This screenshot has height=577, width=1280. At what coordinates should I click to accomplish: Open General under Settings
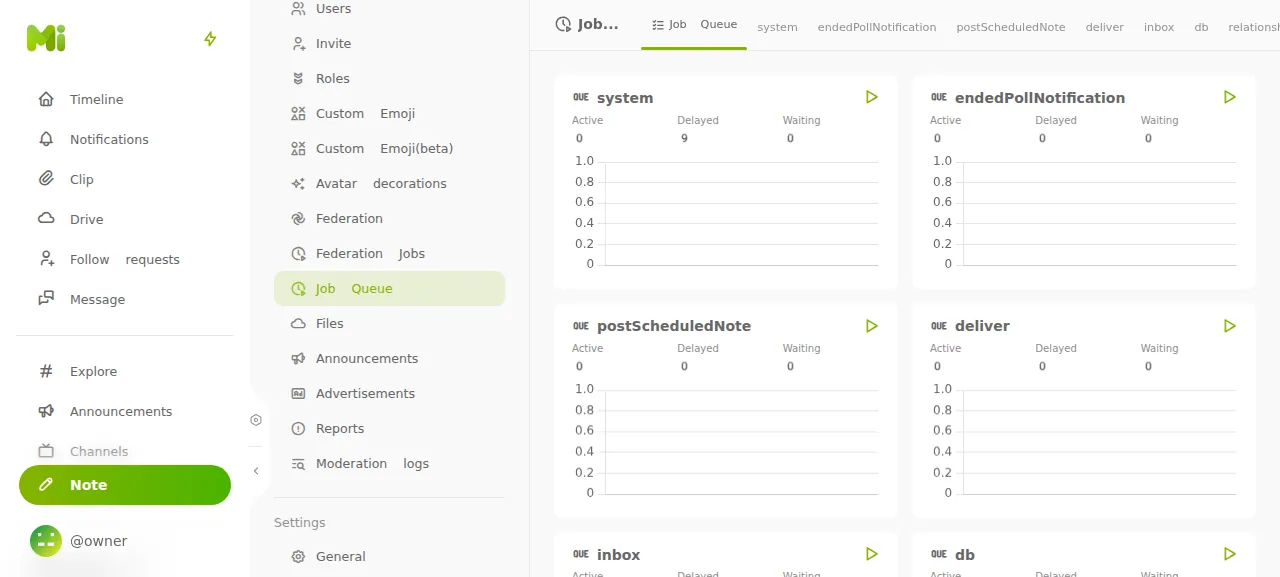click(389, 557)
